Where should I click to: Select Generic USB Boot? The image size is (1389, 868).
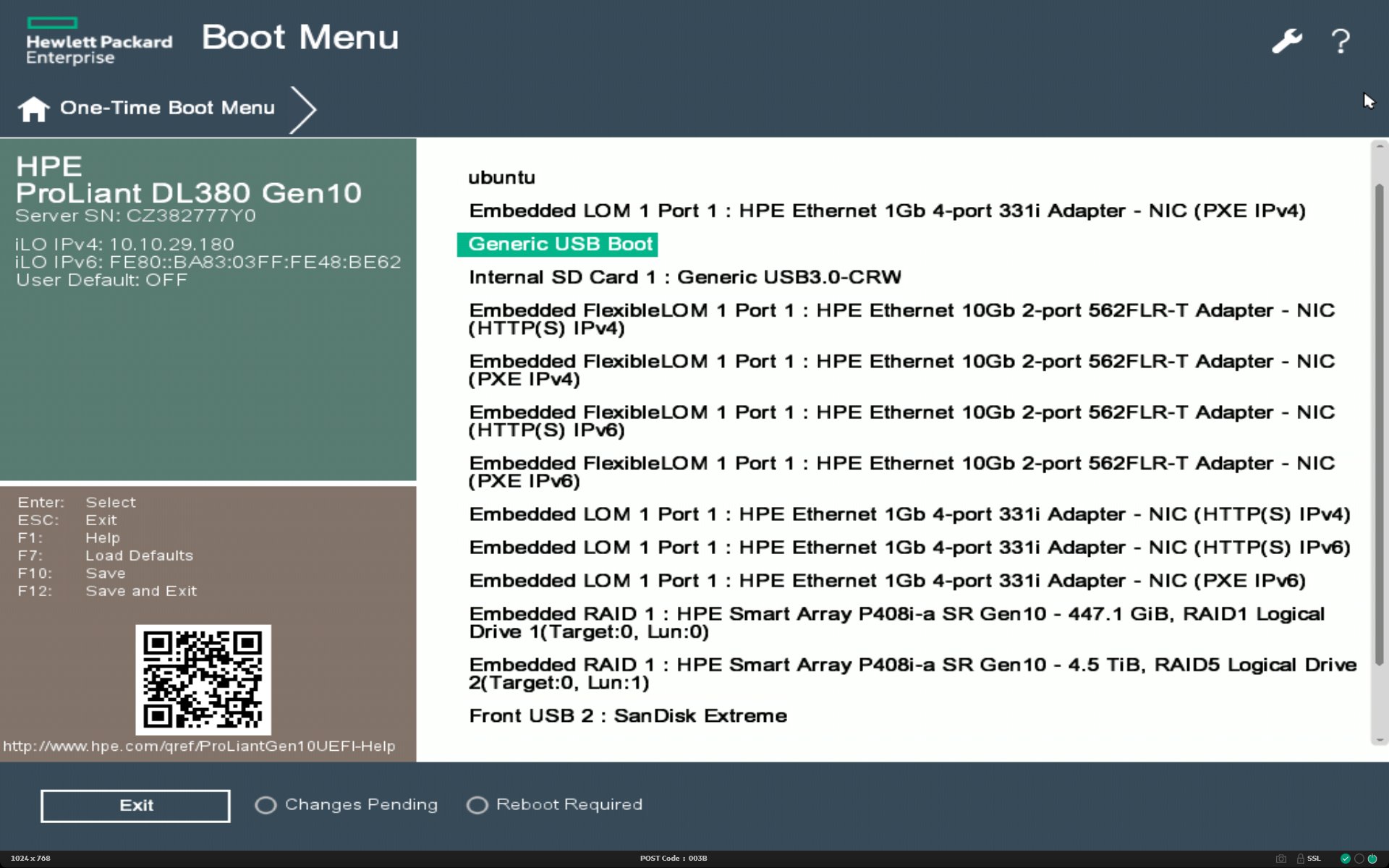[x=558, y=244]
